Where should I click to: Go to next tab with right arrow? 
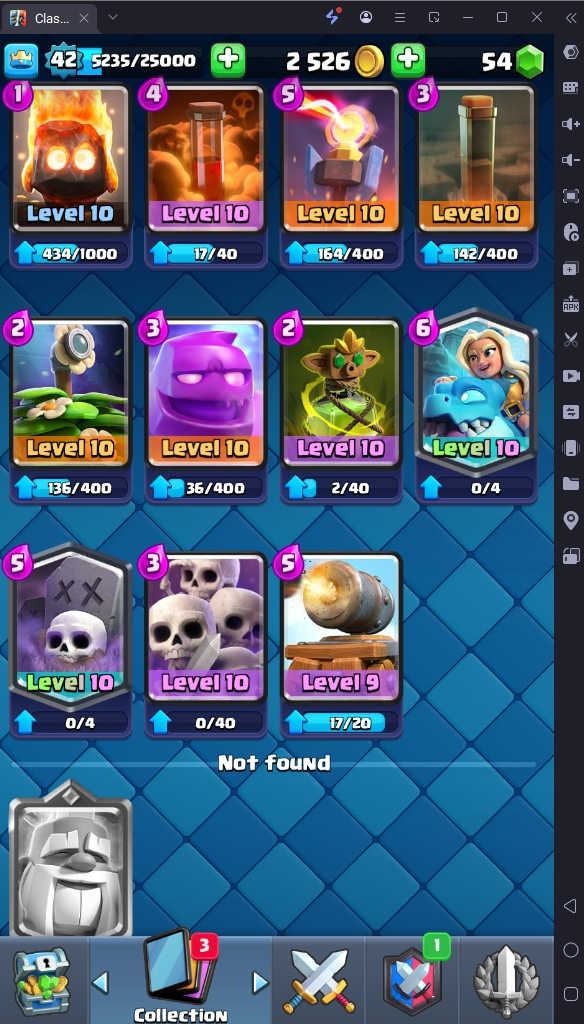tap(260, 982)
